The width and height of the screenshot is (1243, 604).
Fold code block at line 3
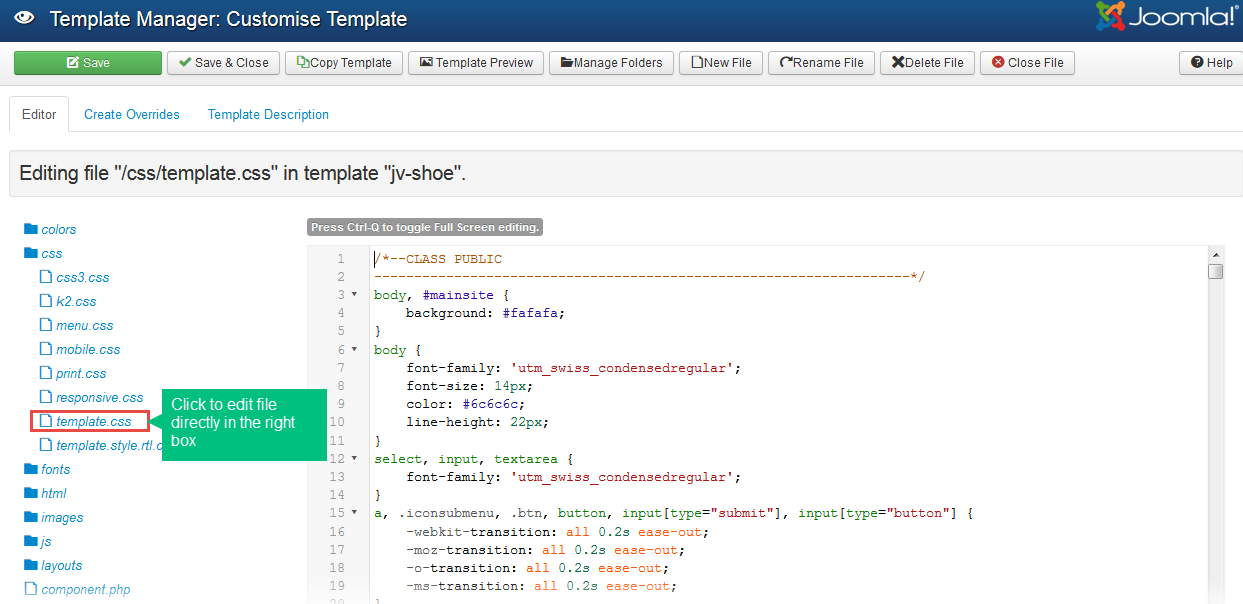[x=355, y=295]
